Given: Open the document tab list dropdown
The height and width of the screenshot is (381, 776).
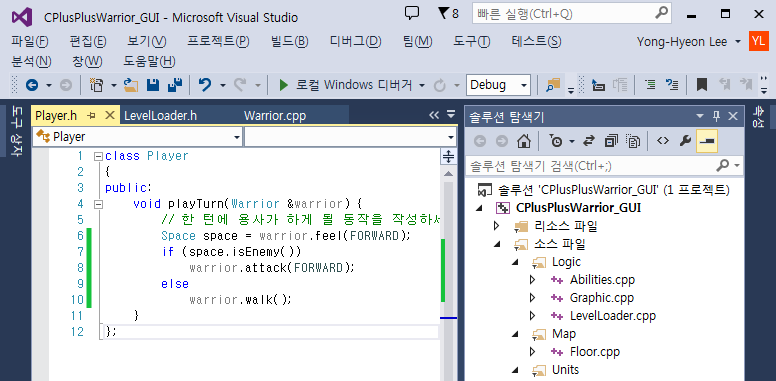Looking at the screenshot, I should [451, 114].
